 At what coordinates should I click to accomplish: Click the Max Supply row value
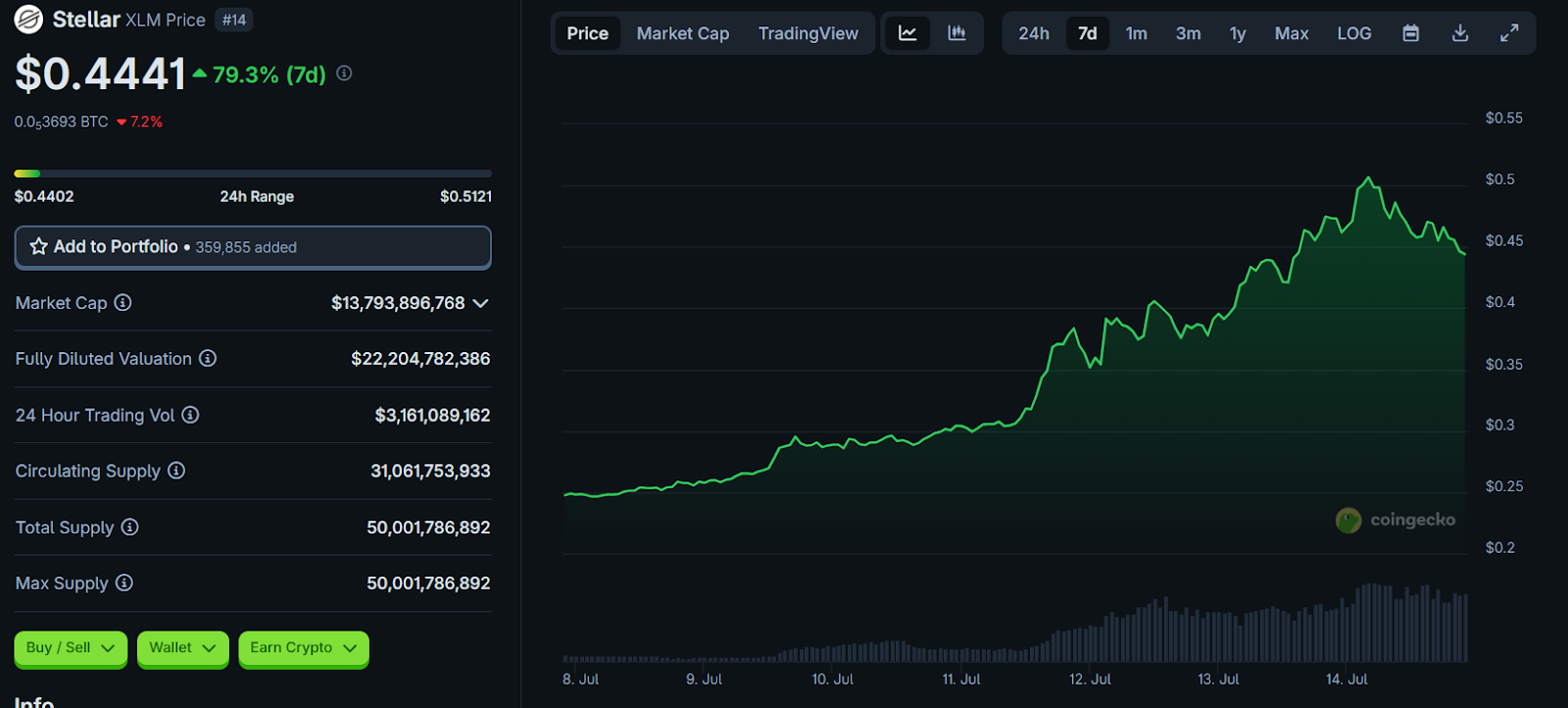pos(428,583)
